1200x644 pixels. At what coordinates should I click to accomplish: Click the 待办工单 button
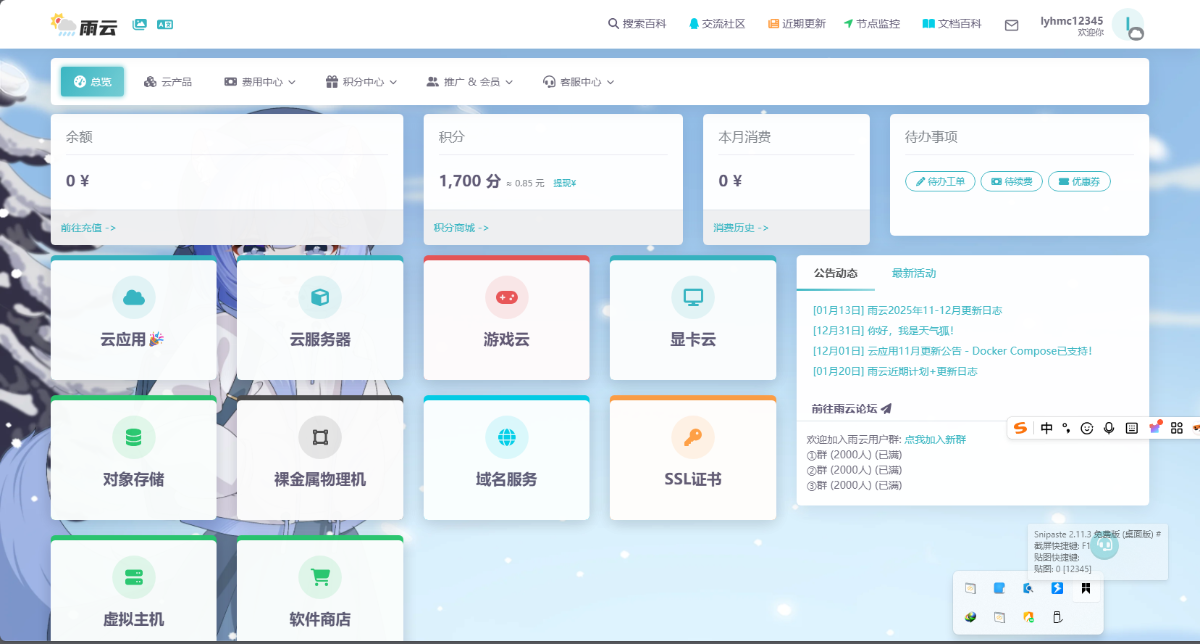(x=940, y=181)
